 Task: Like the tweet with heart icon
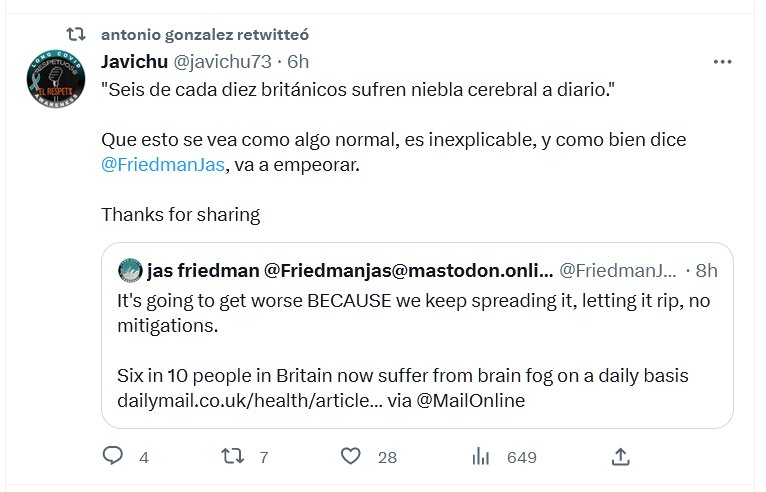[x=350, y=456]
